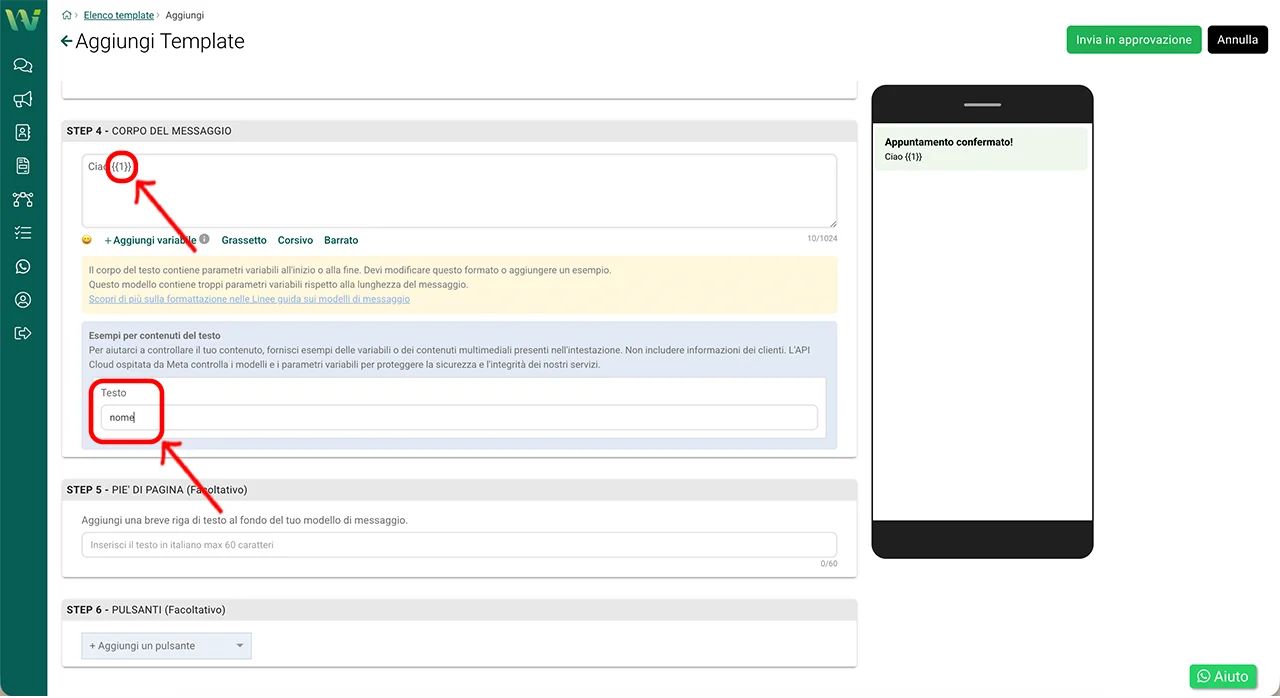Expand the Aggiungi un pulsante dropdown
The width and height of the screenshot is (1280, 698).
tap(166, 646)
